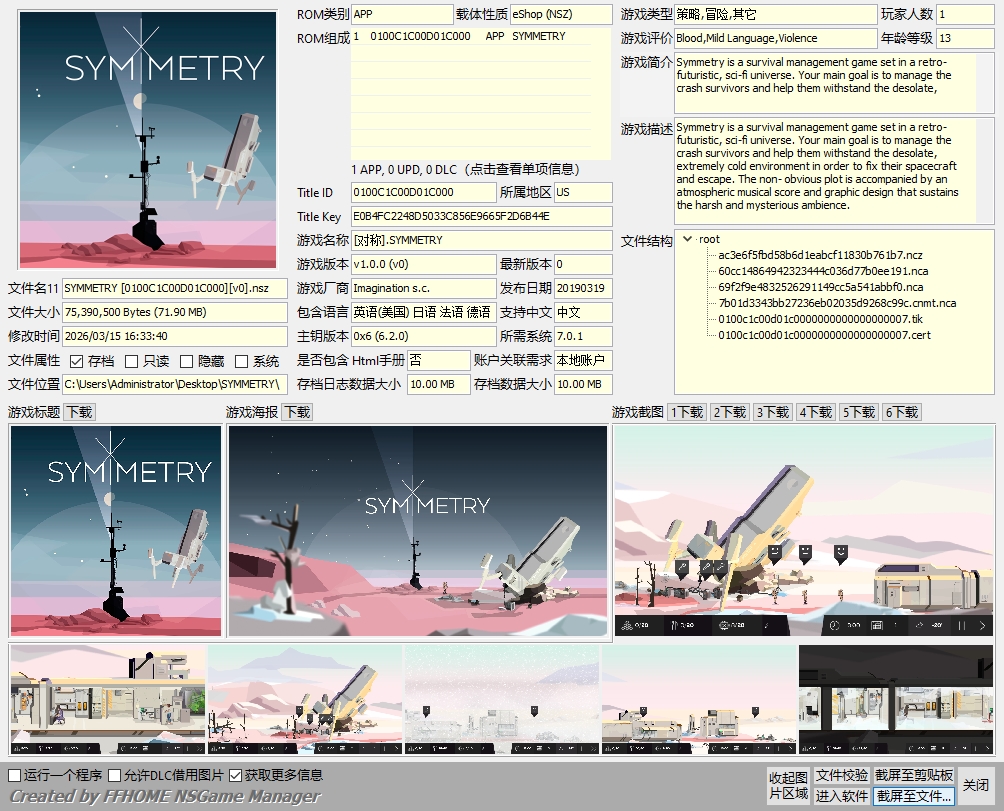1004x811 pixels.
Task: Collapse the root node in file structure tree
Action: 688,239
